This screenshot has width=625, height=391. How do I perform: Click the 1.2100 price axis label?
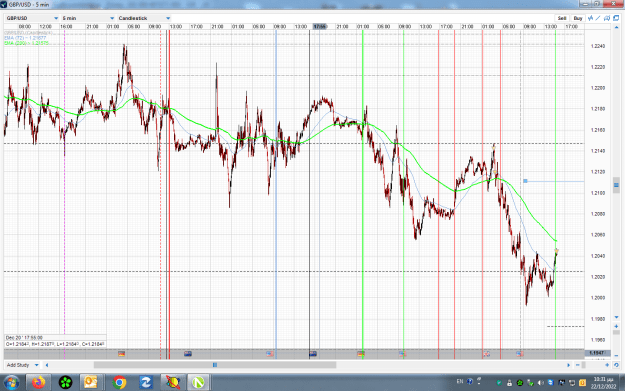point(598,193)
